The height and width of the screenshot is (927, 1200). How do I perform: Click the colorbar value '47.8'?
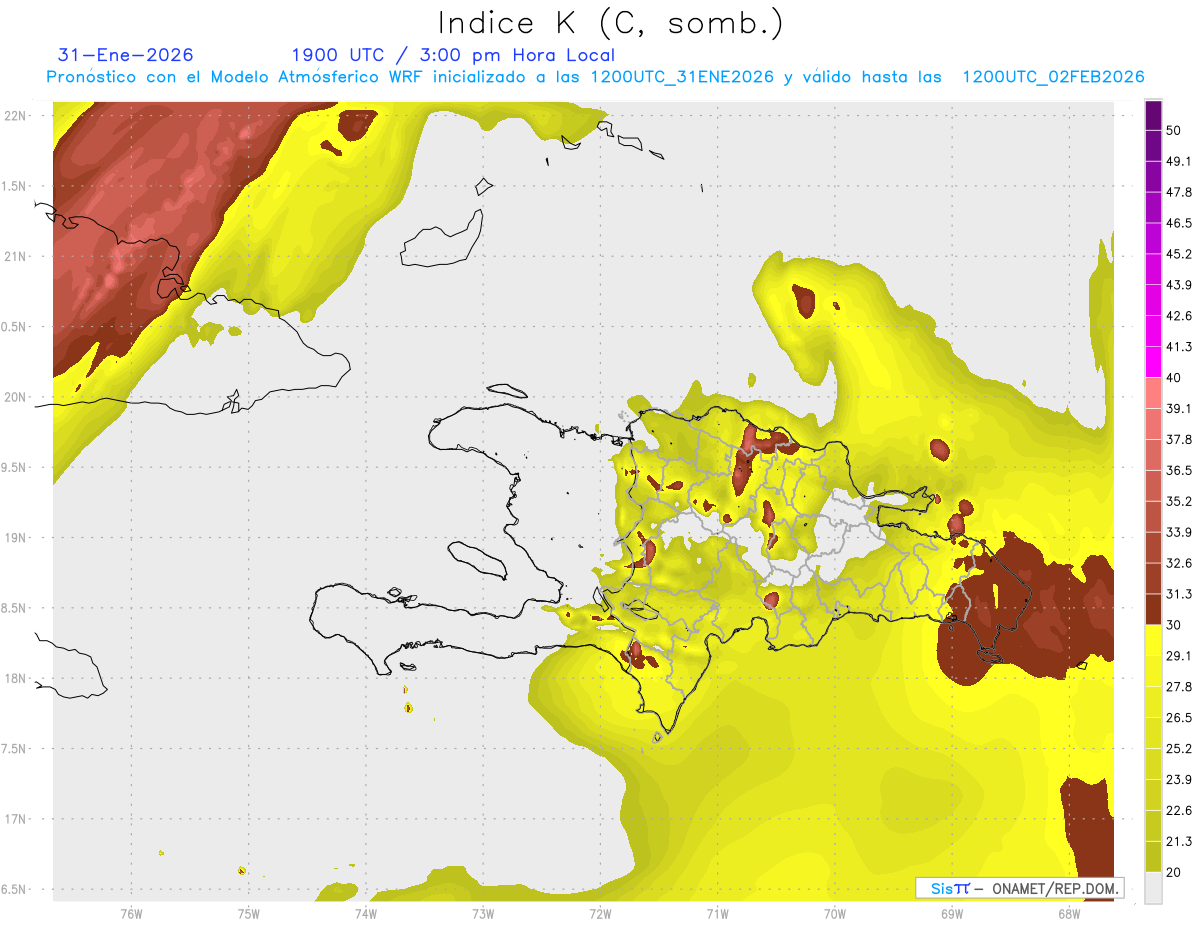tap(1179, 192)
